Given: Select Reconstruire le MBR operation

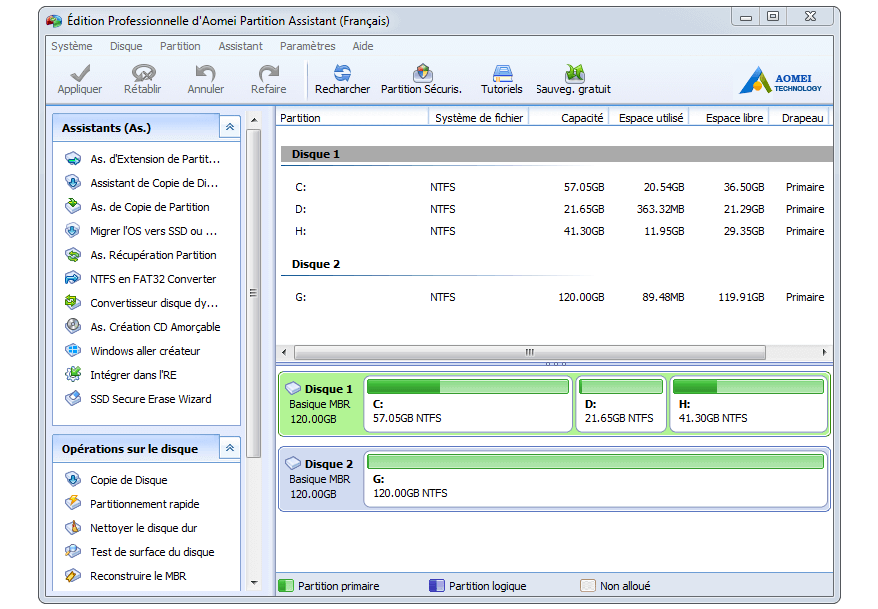Looking at the screenshot, I should [138, 576].
